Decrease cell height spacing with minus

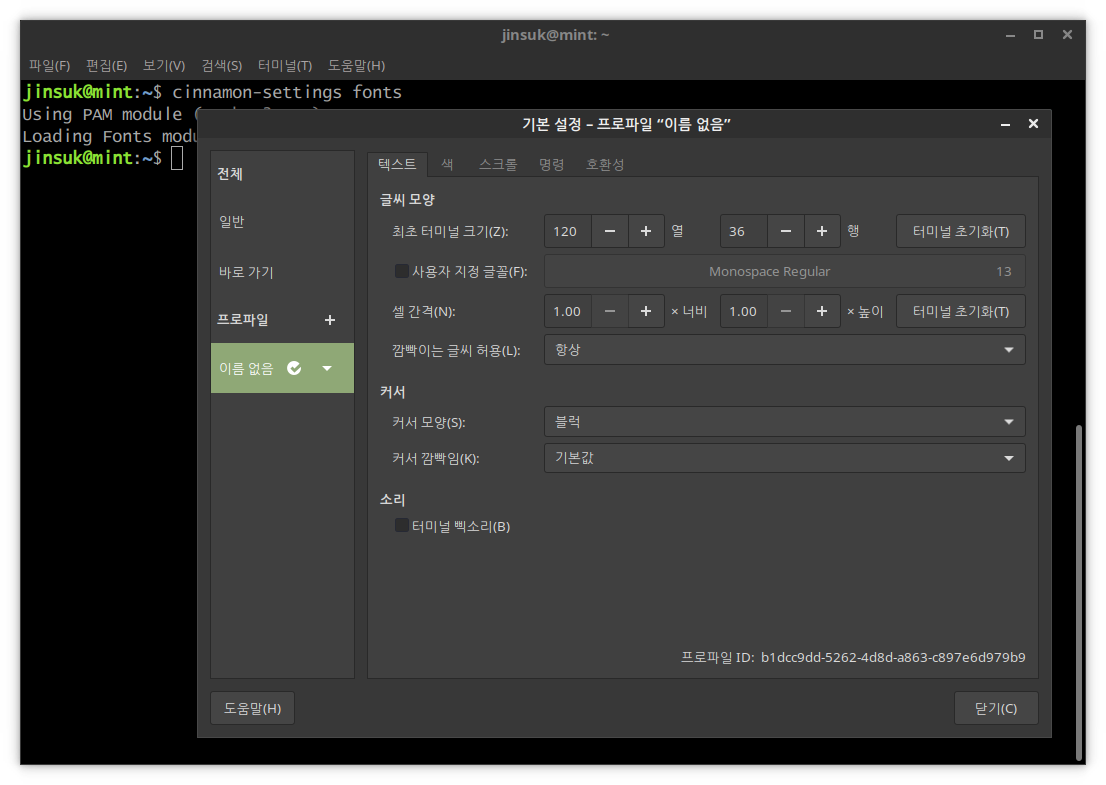(x=786, y=311)
